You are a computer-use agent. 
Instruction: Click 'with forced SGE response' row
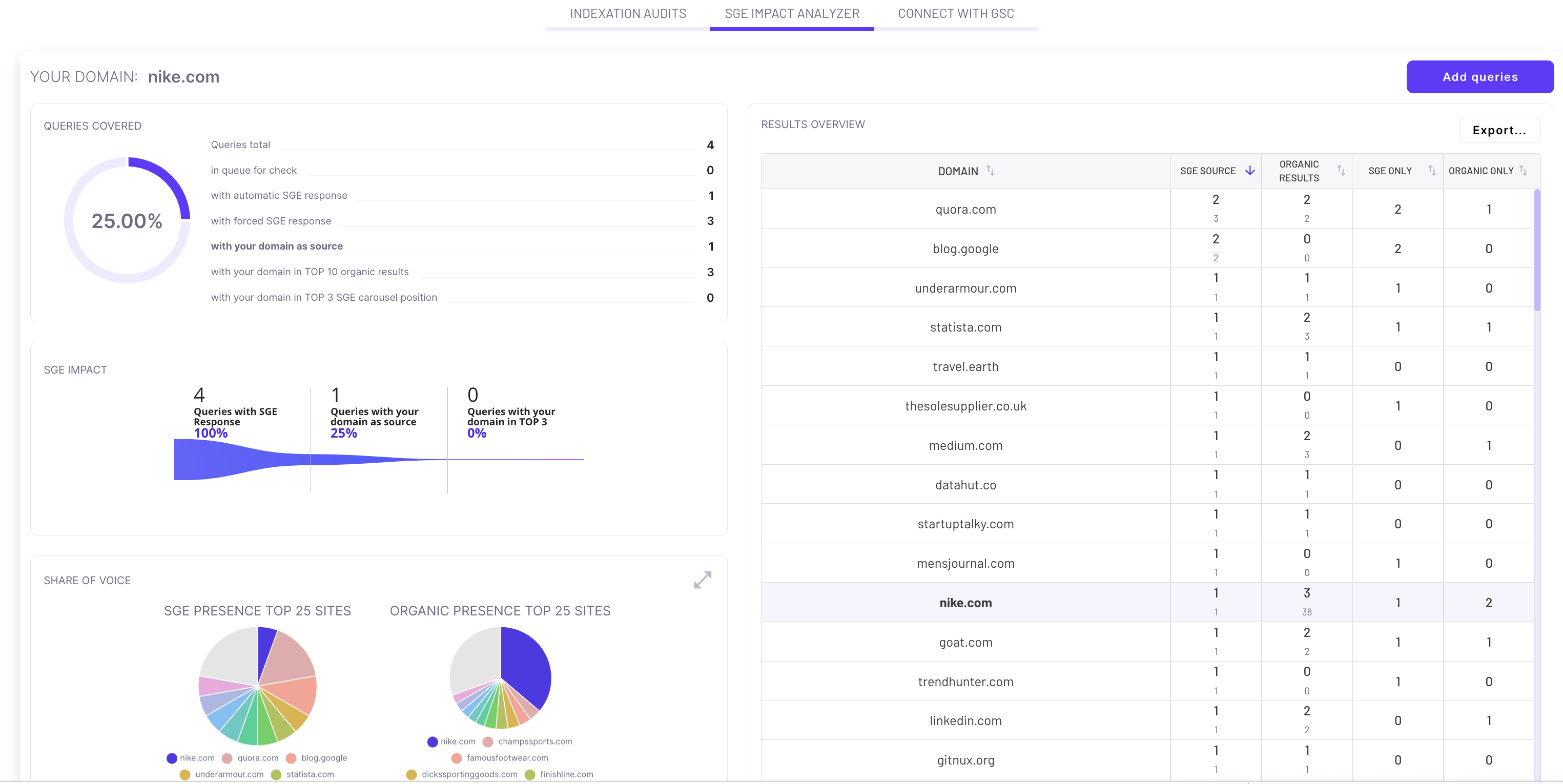tap(462, 221)
